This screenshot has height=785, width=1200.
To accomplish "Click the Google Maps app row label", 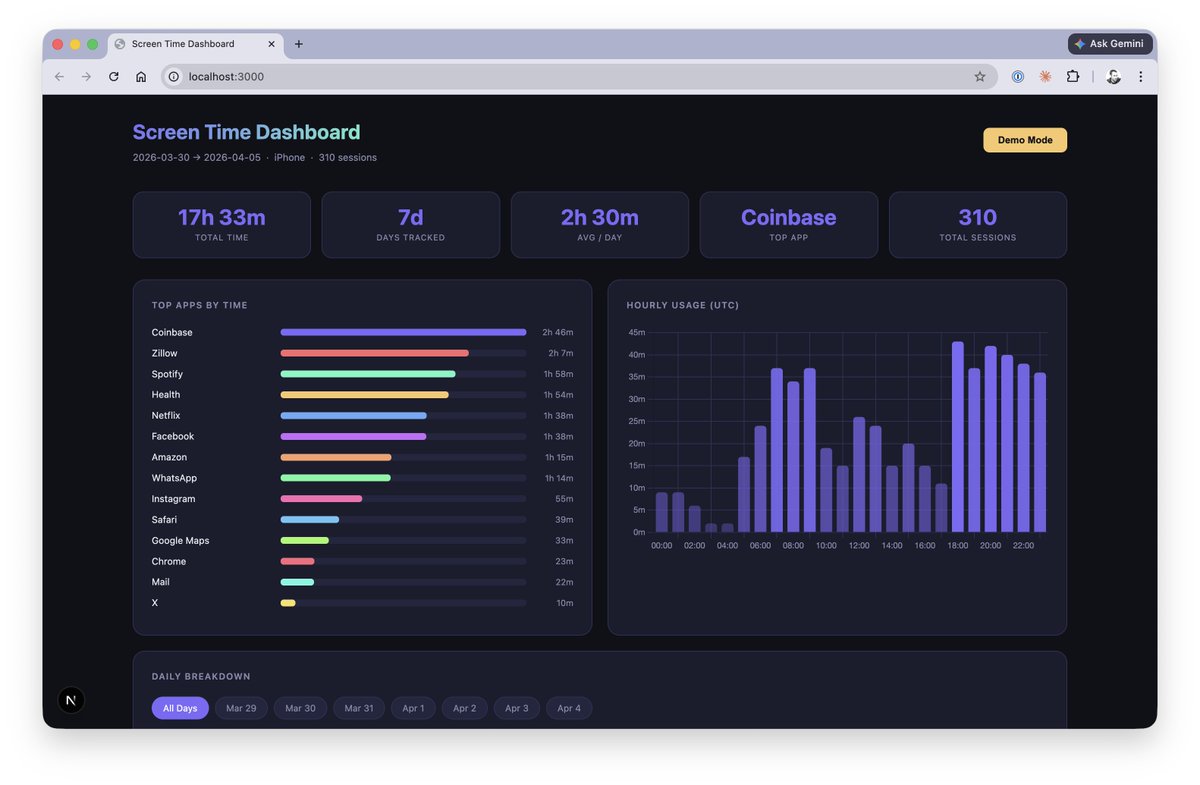I will (x=180, y=541).
